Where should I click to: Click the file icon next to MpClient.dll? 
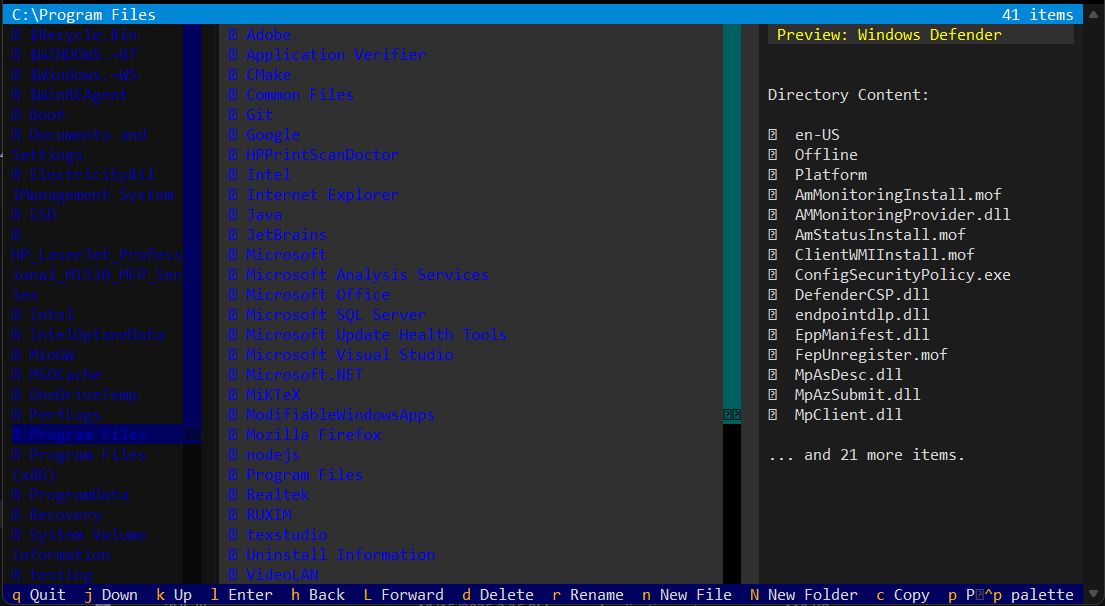(x=773, y=415)
